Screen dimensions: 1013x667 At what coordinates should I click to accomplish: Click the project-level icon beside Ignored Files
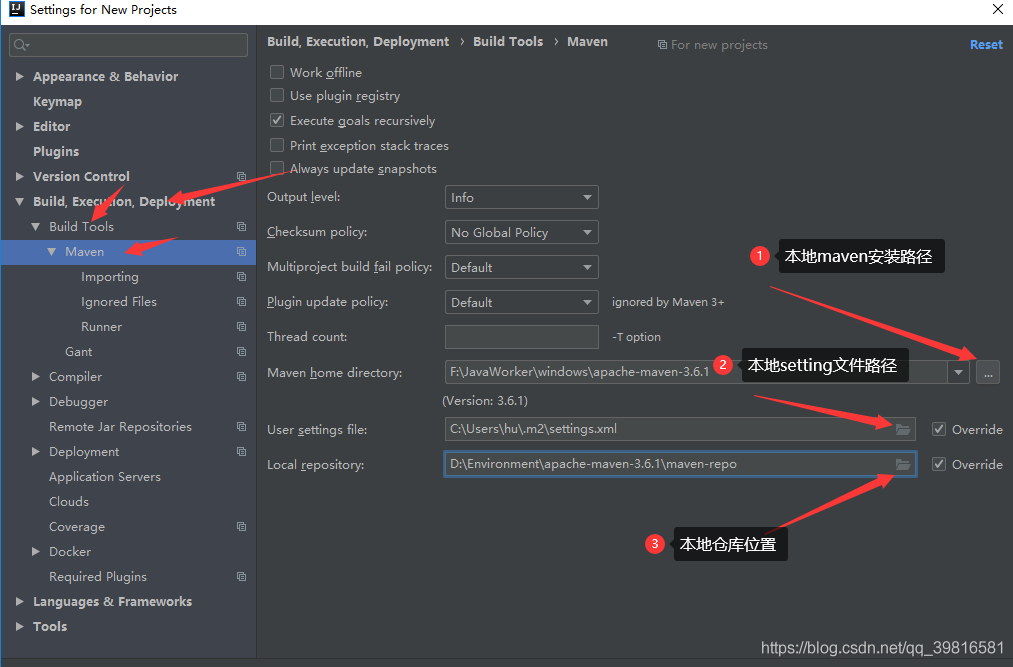pos(242,302)
